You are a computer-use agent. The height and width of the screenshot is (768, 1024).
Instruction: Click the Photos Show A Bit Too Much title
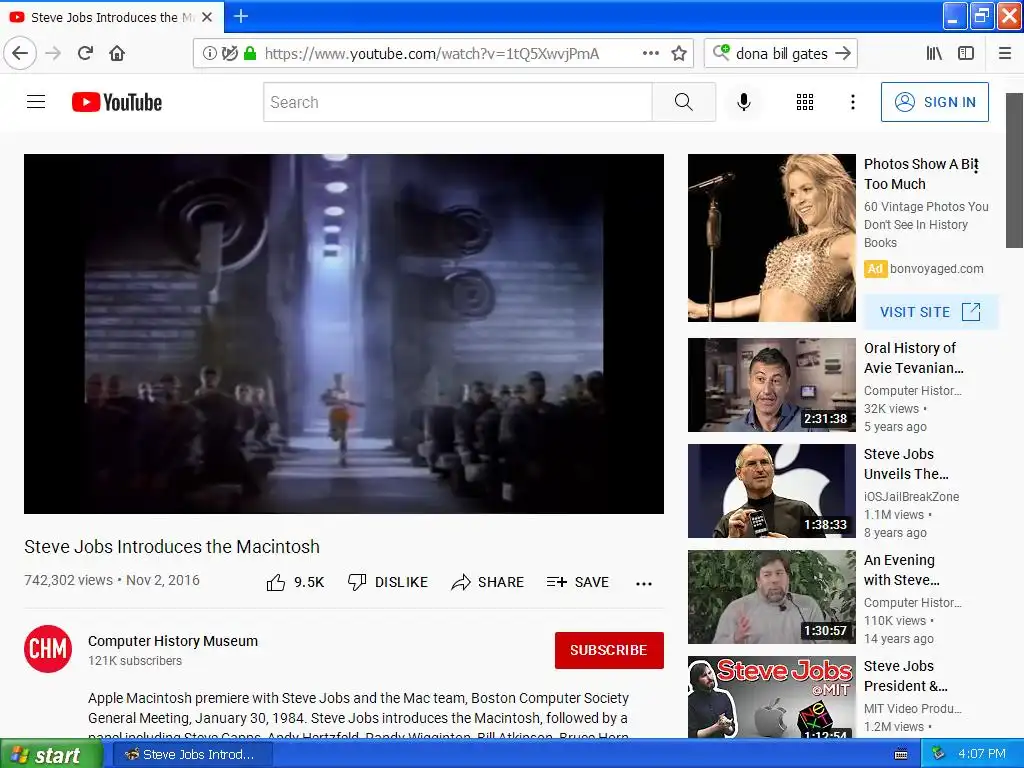(920, 174)
